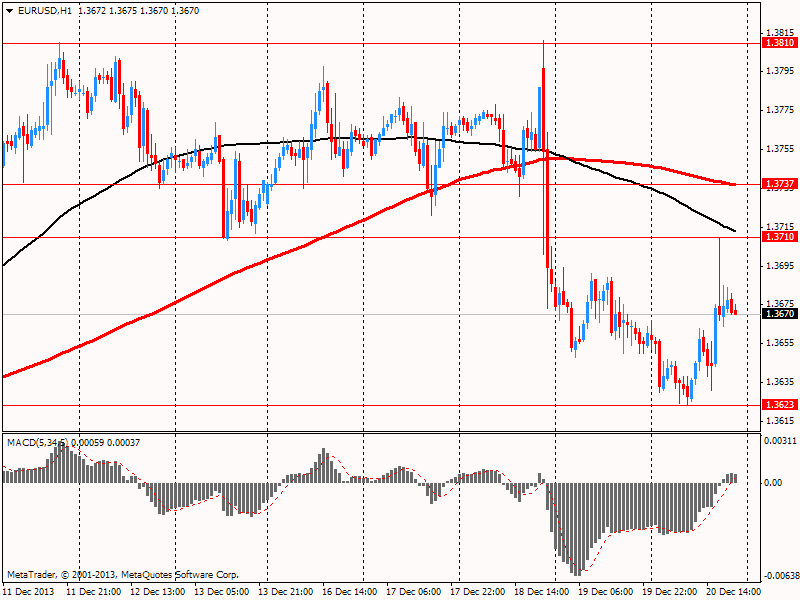The width and height of the screenshot is (800, 600).
Task: Click the EURUSD,H1 symbol title
Action: [x=44, y=11]
